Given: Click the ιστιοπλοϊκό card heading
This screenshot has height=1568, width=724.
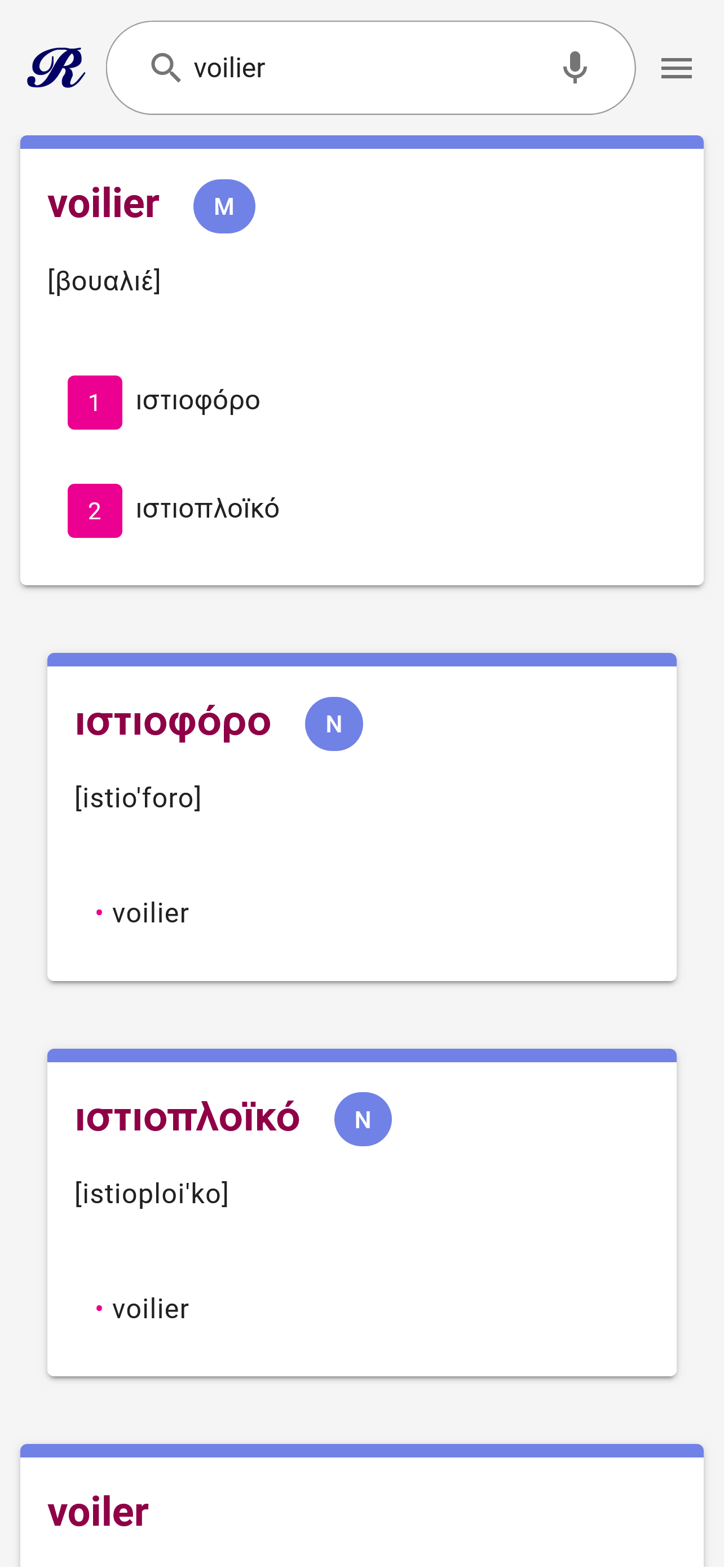Looking at the screenshot, I should pyautogui.click(x=188, y=1118).
